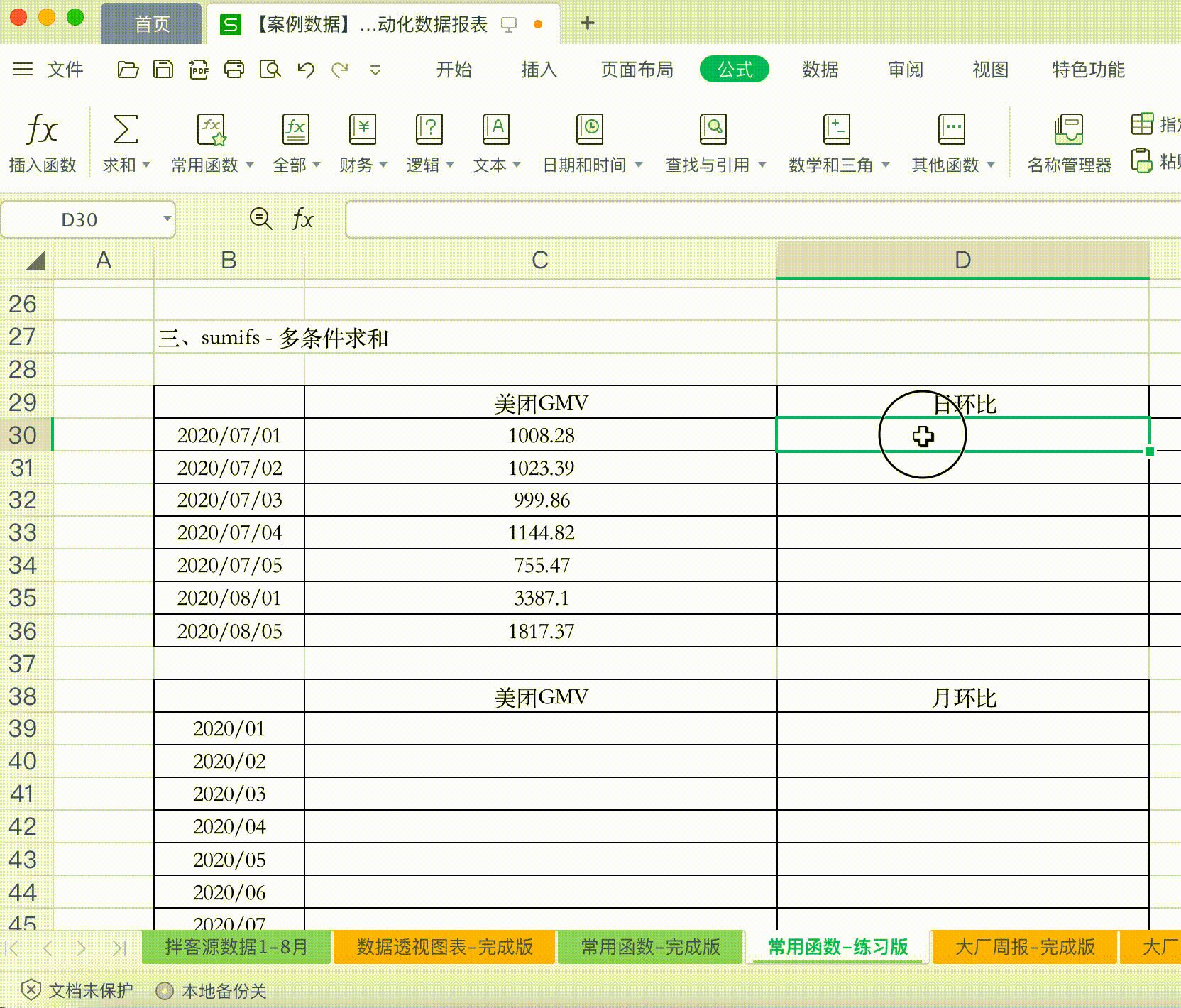Open the Financial (财务) functions icon
Image resolution: width=1181 pixels, height=1008 pixels.
[x=363, y=130]
